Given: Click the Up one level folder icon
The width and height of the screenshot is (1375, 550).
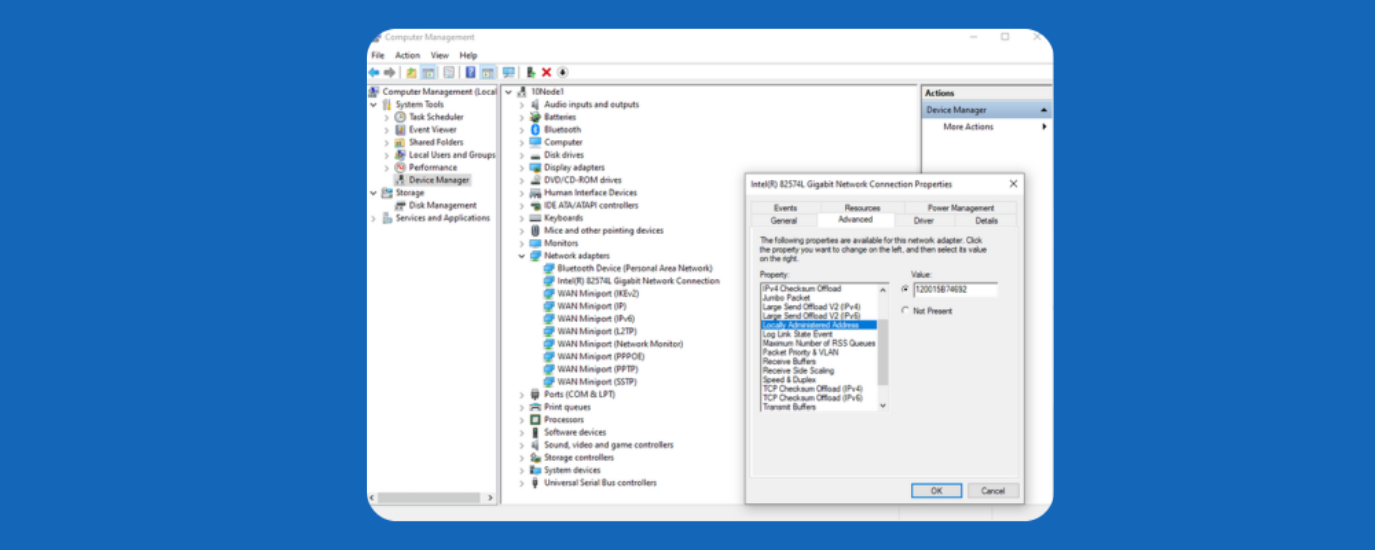Looking at the screenshot, I should (x=411, y=73).
